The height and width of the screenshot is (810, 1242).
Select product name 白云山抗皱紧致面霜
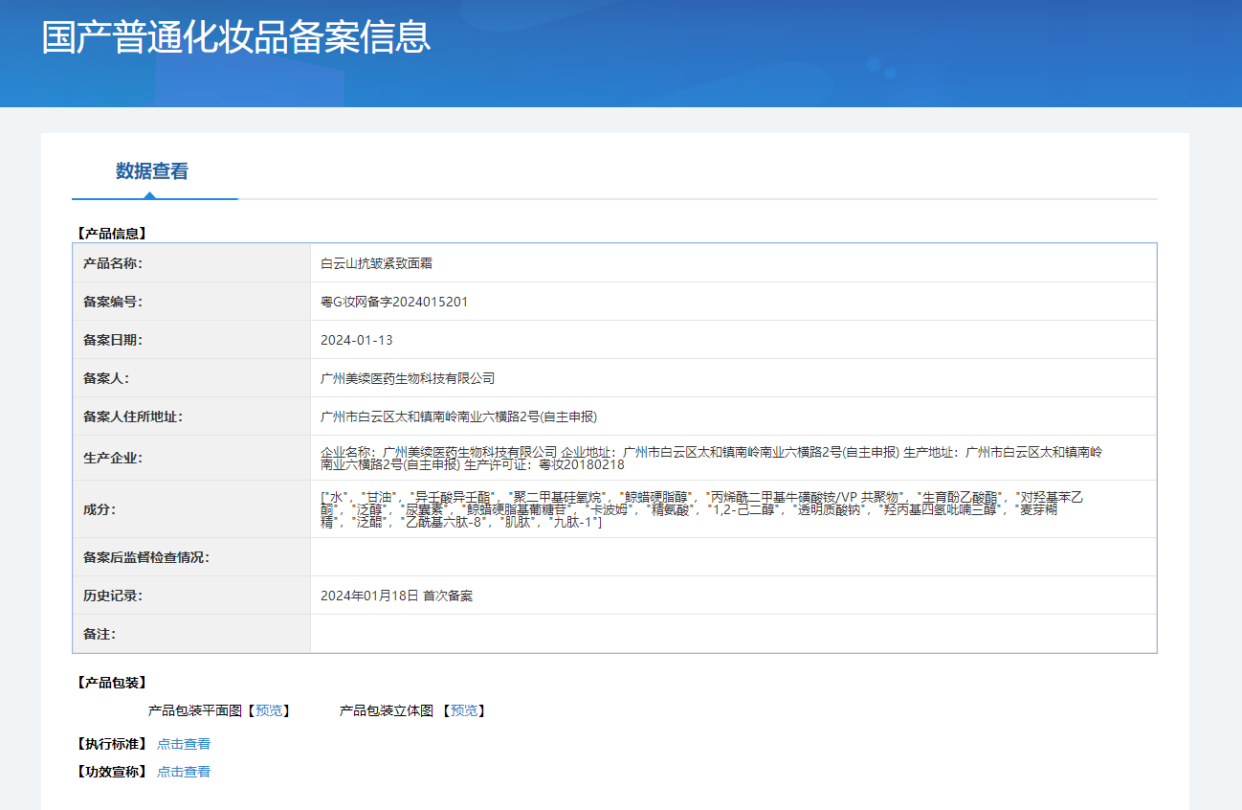(376, 263)
